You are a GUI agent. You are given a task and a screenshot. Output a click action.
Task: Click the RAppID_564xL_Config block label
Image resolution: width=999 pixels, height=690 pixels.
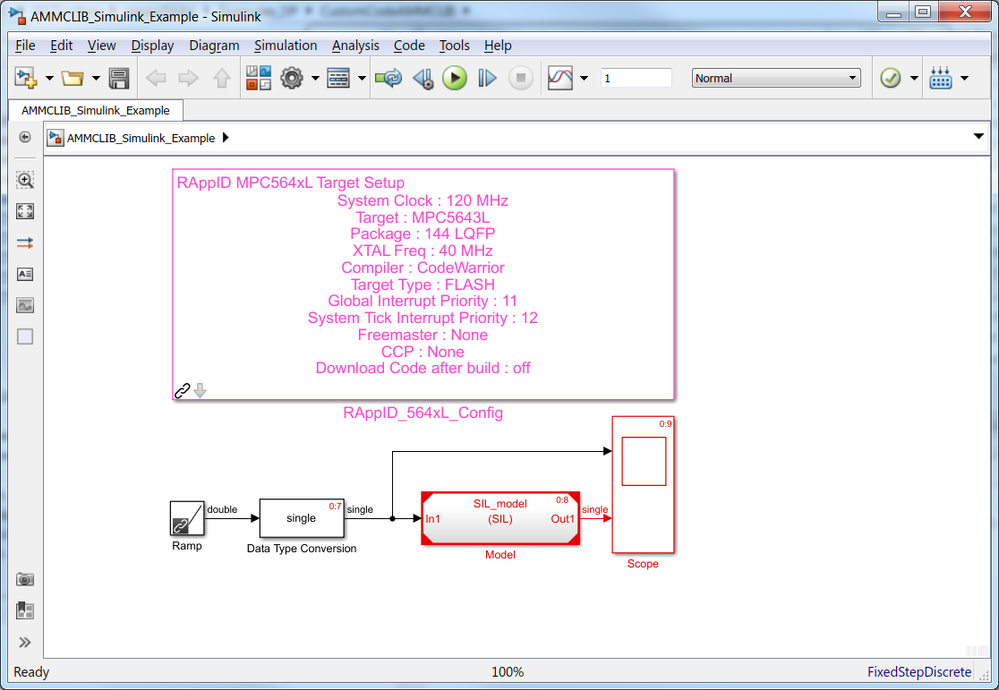click(x=423, y=413)
